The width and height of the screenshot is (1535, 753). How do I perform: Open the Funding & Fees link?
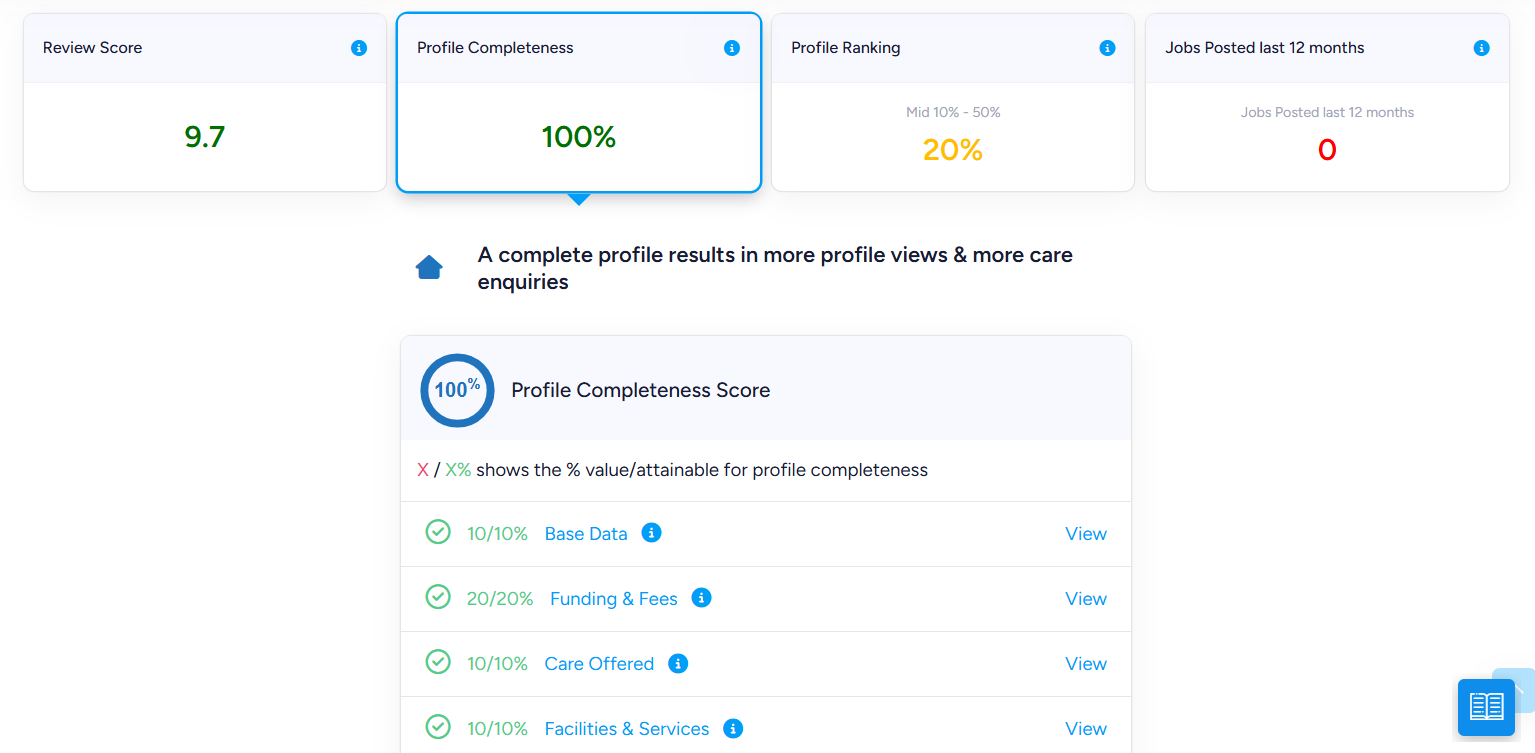pos(614,599)
